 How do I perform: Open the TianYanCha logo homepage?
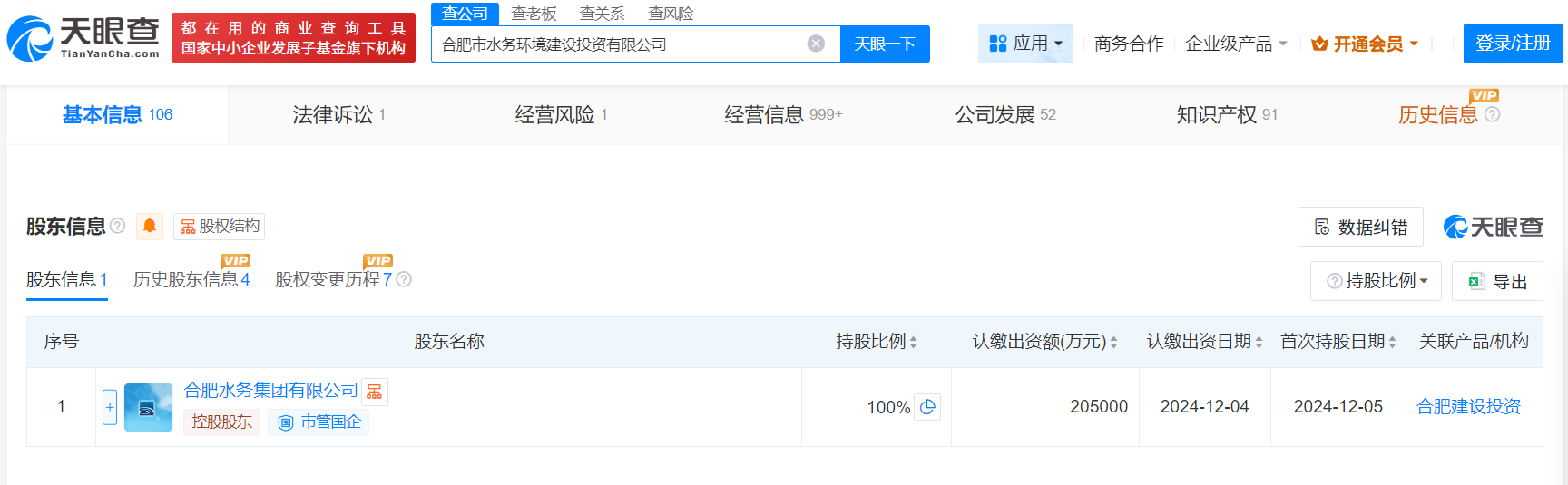click(x=83, y=38)
